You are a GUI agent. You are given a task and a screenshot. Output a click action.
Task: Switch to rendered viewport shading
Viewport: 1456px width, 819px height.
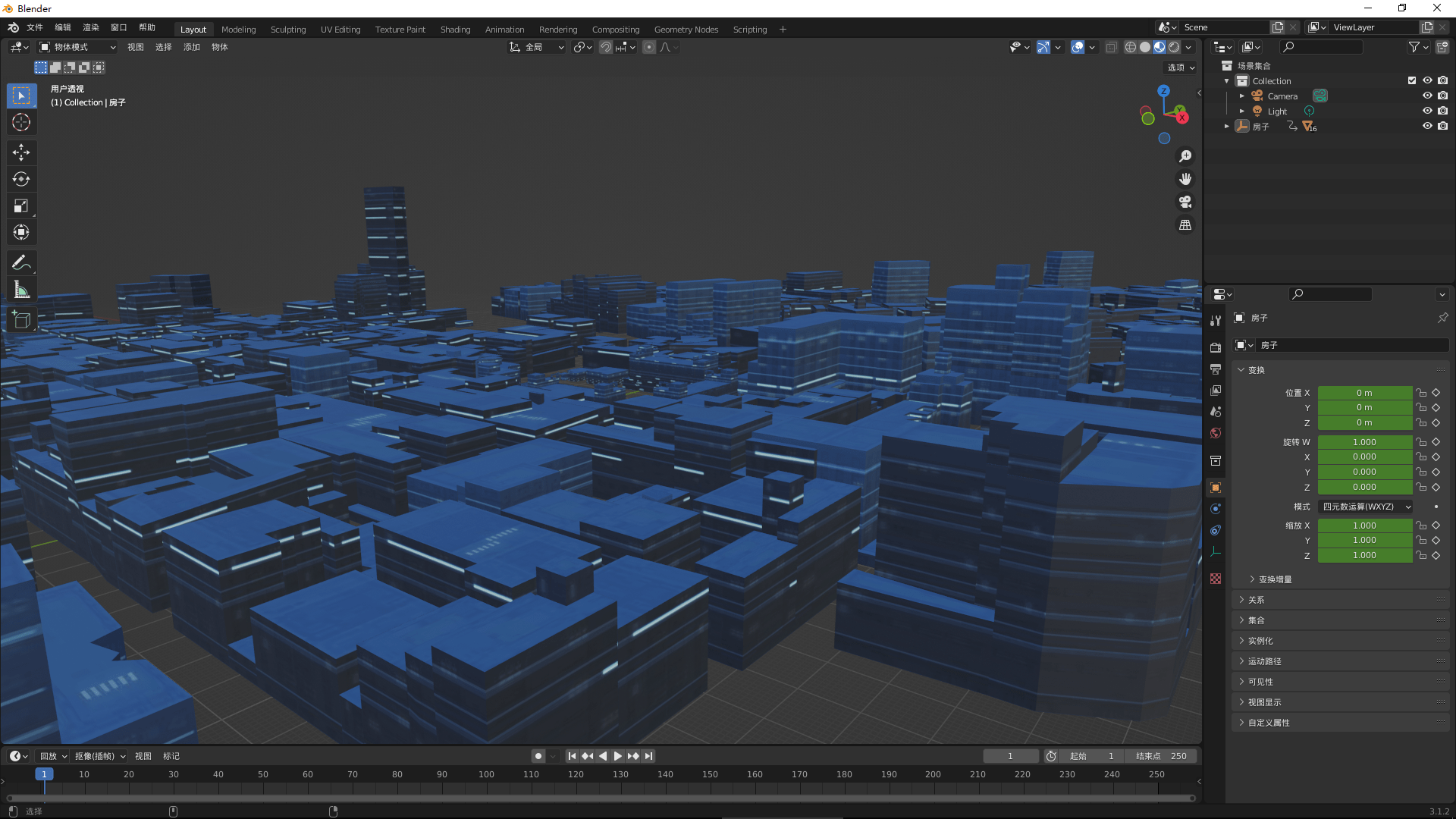point(1174,47)
